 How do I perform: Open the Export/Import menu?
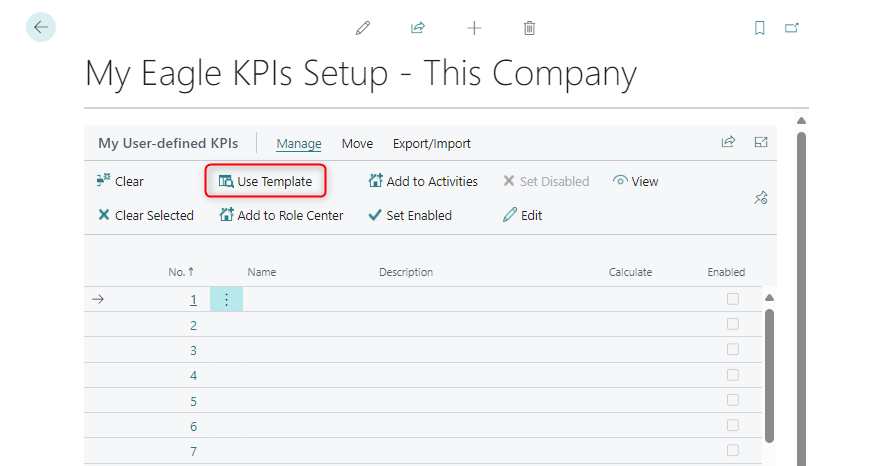click(431, 144)
